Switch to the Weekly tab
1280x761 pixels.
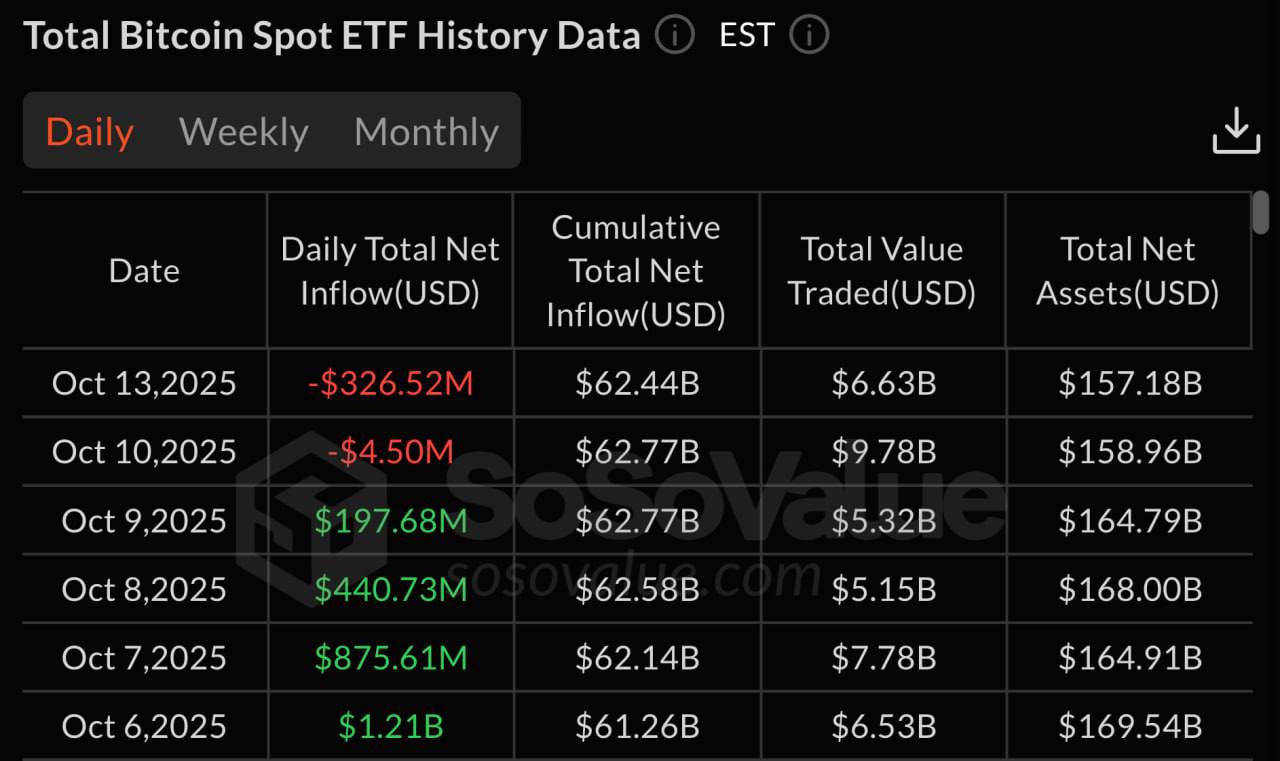pos(243,132)
